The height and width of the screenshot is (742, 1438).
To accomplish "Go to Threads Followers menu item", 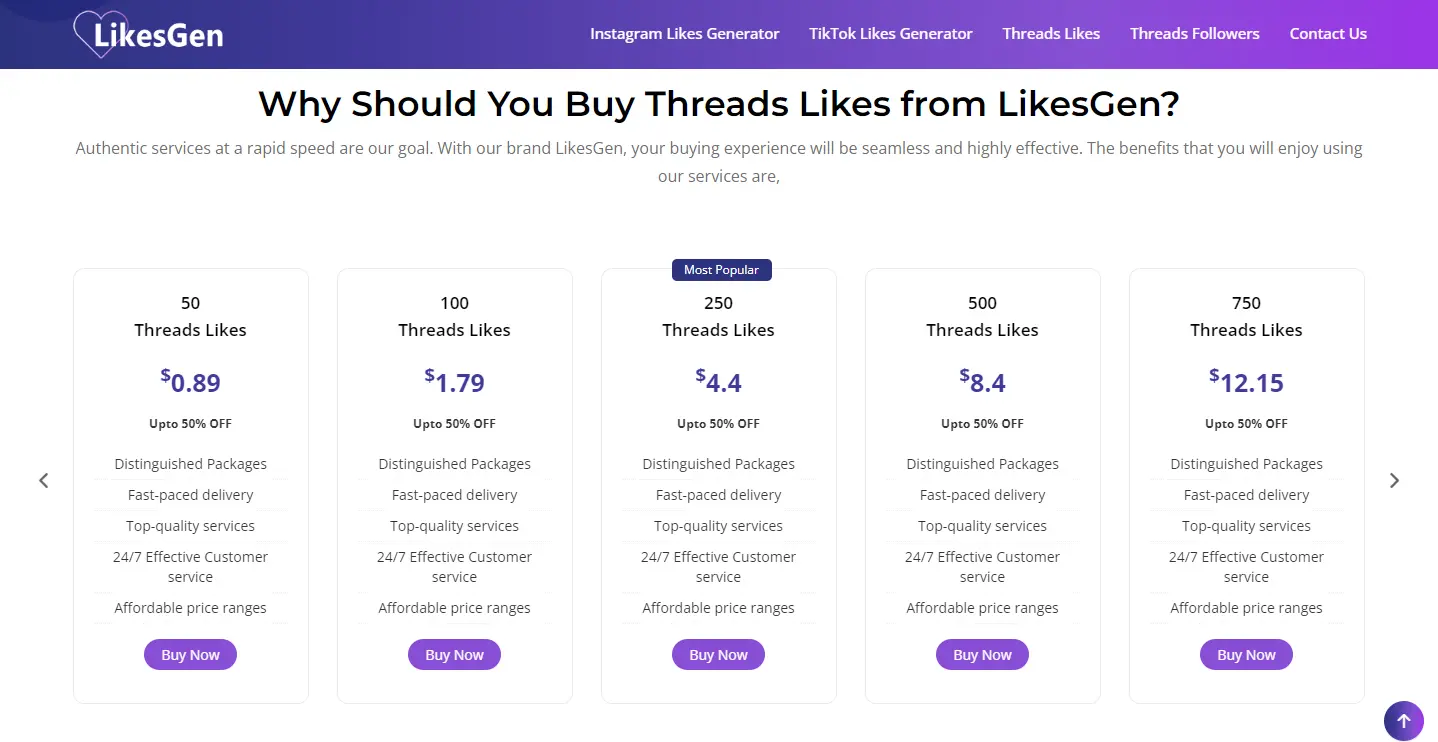I will pyautogui.click(x=1194, y=34).
